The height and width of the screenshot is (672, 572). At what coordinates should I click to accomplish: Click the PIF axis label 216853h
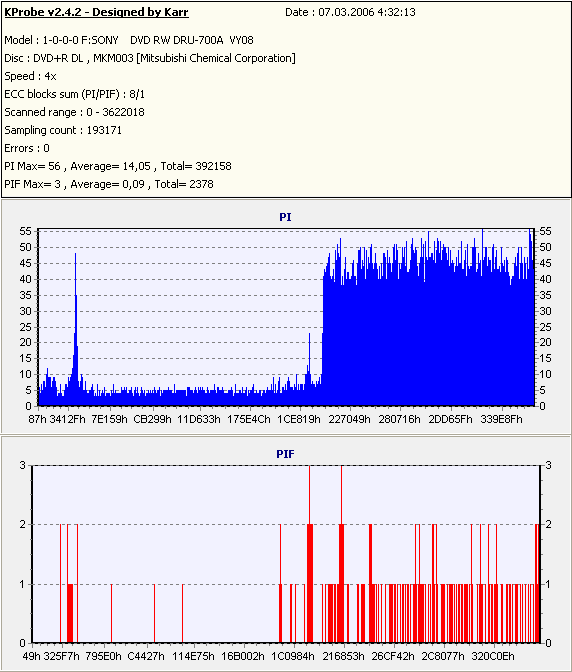[x=344, y=656]
